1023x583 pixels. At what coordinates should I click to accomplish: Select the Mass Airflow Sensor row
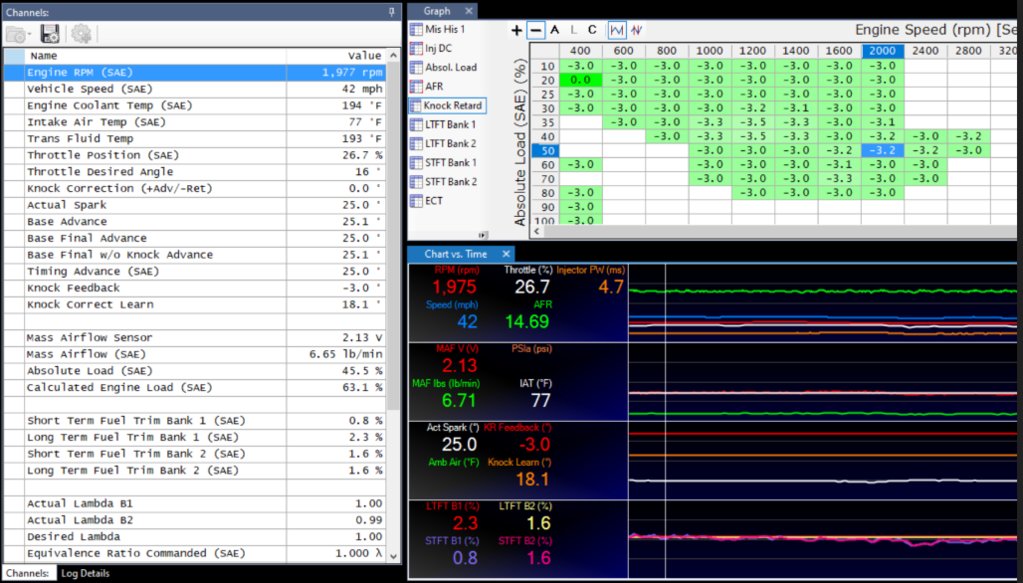tap(194, 338)
